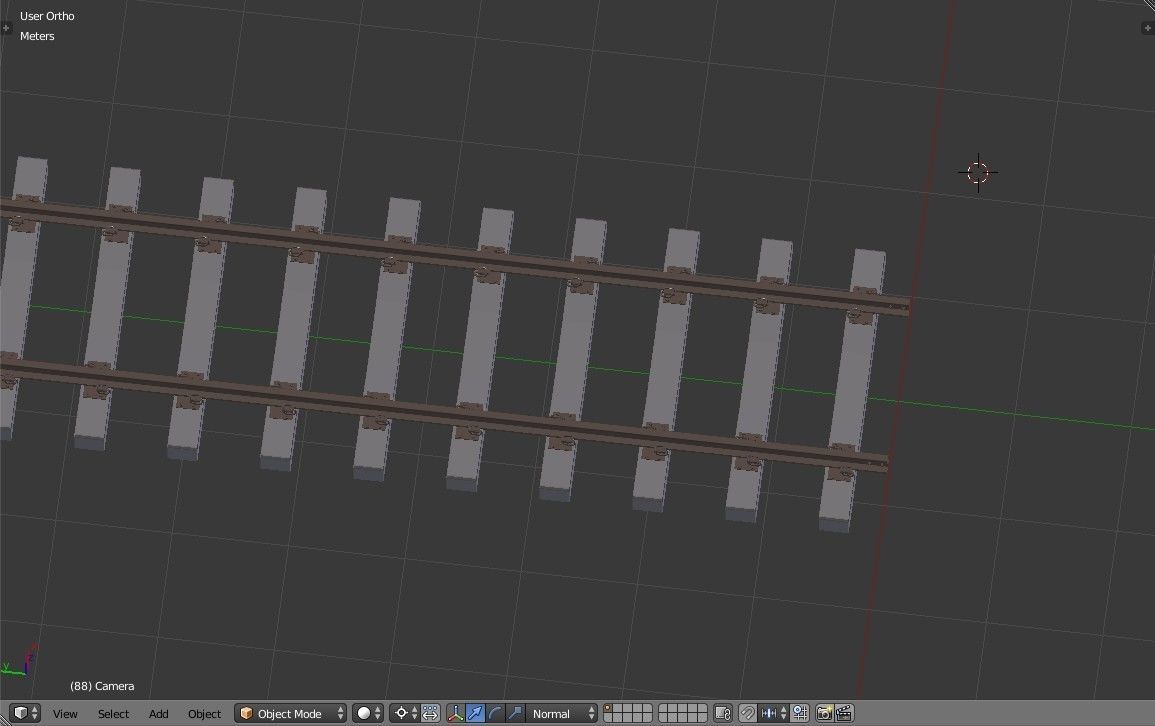Select the translate manipulator arrow icon

click(475, 713)
